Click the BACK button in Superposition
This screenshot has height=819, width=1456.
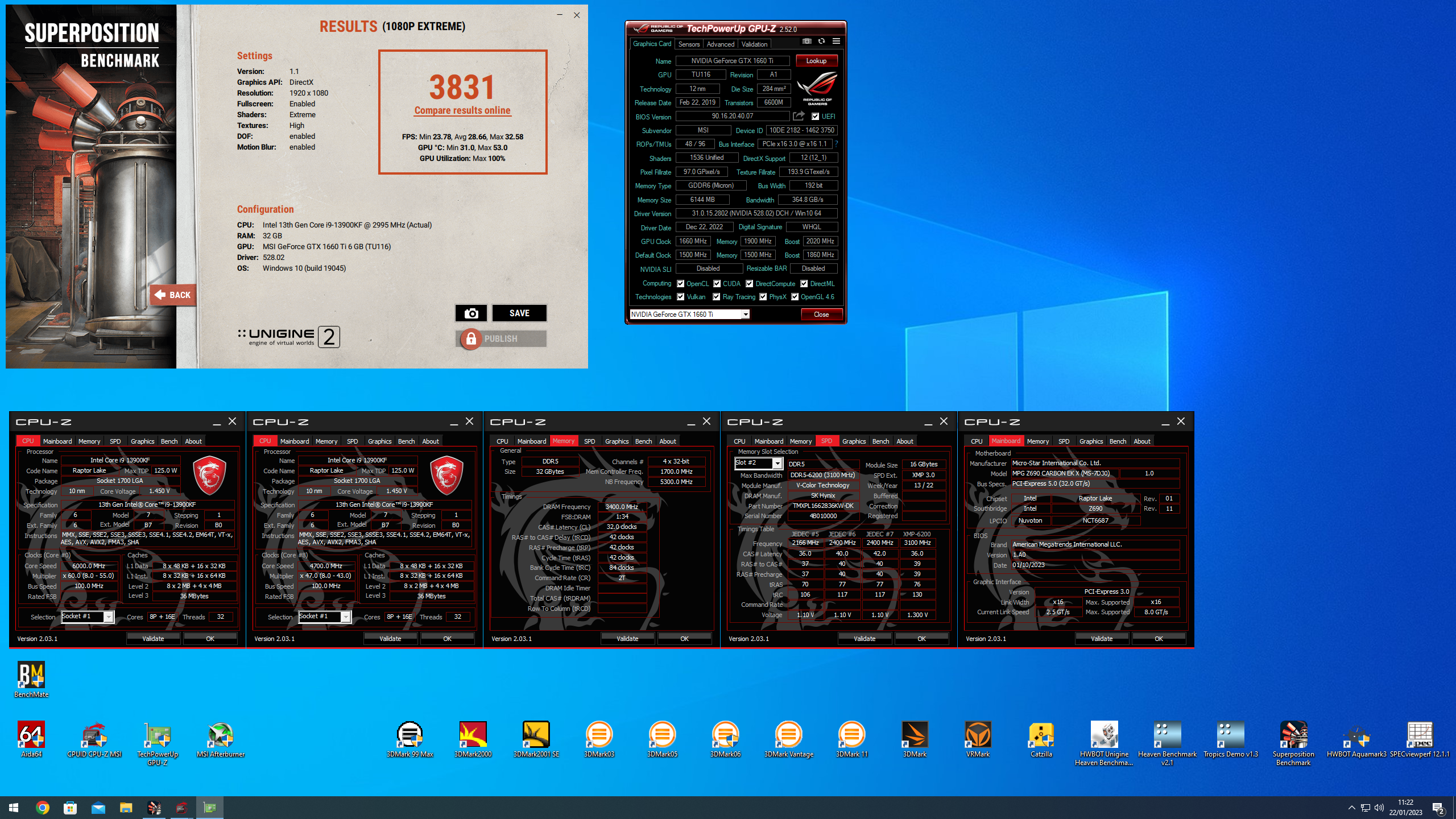(173, 295)
